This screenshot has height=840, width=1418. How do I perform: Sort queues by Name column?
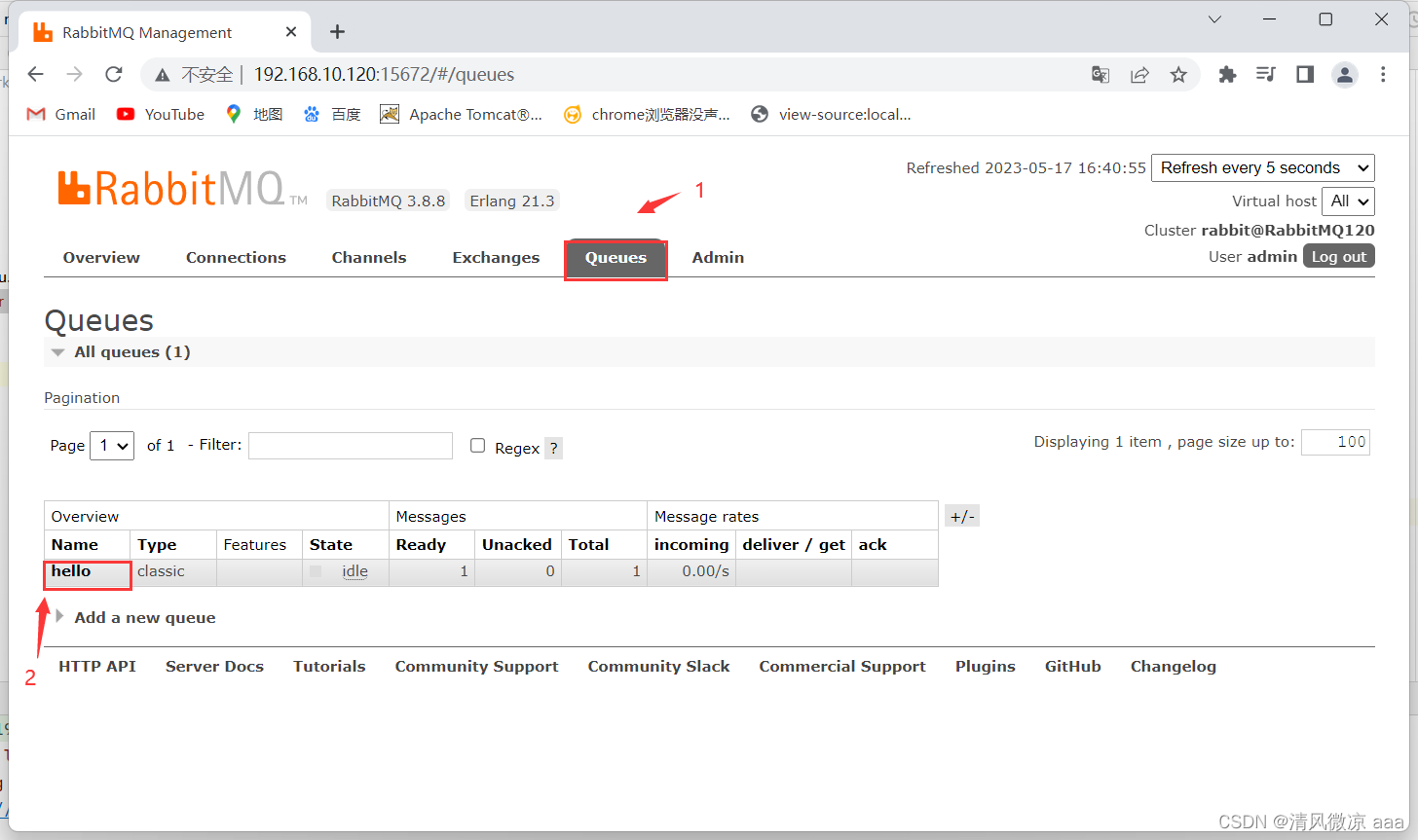click(75, 545)
